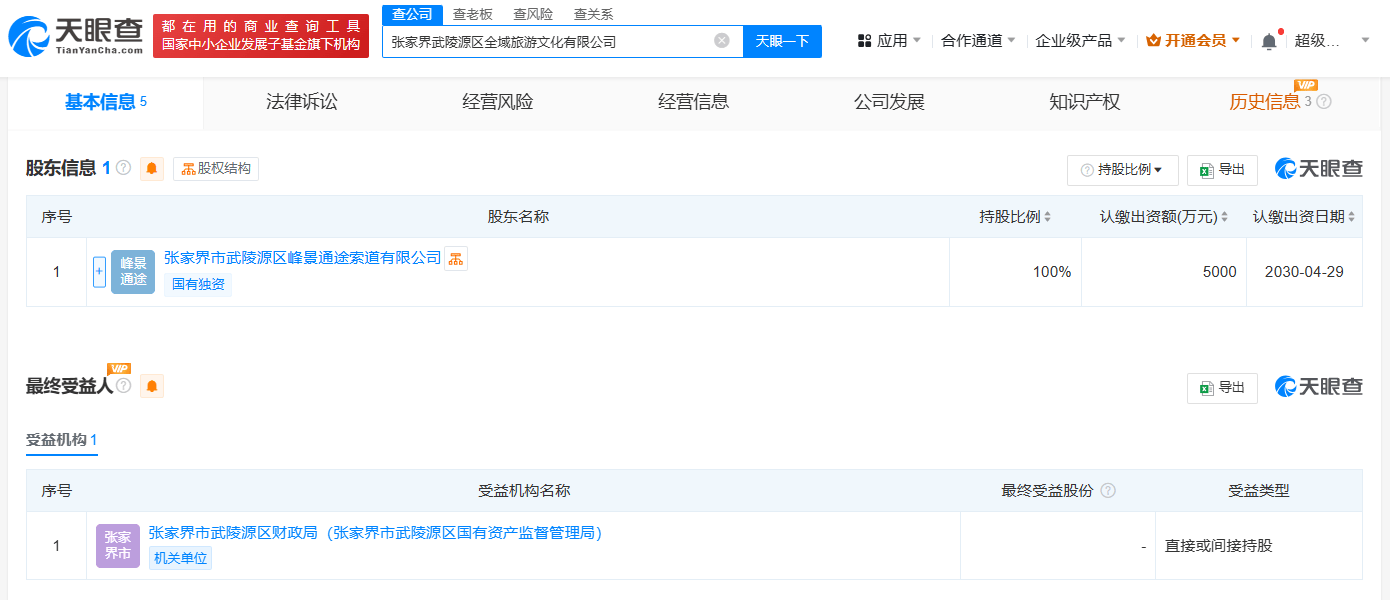Open the 持股比例 dropdown filter

tap(1122, 170)
